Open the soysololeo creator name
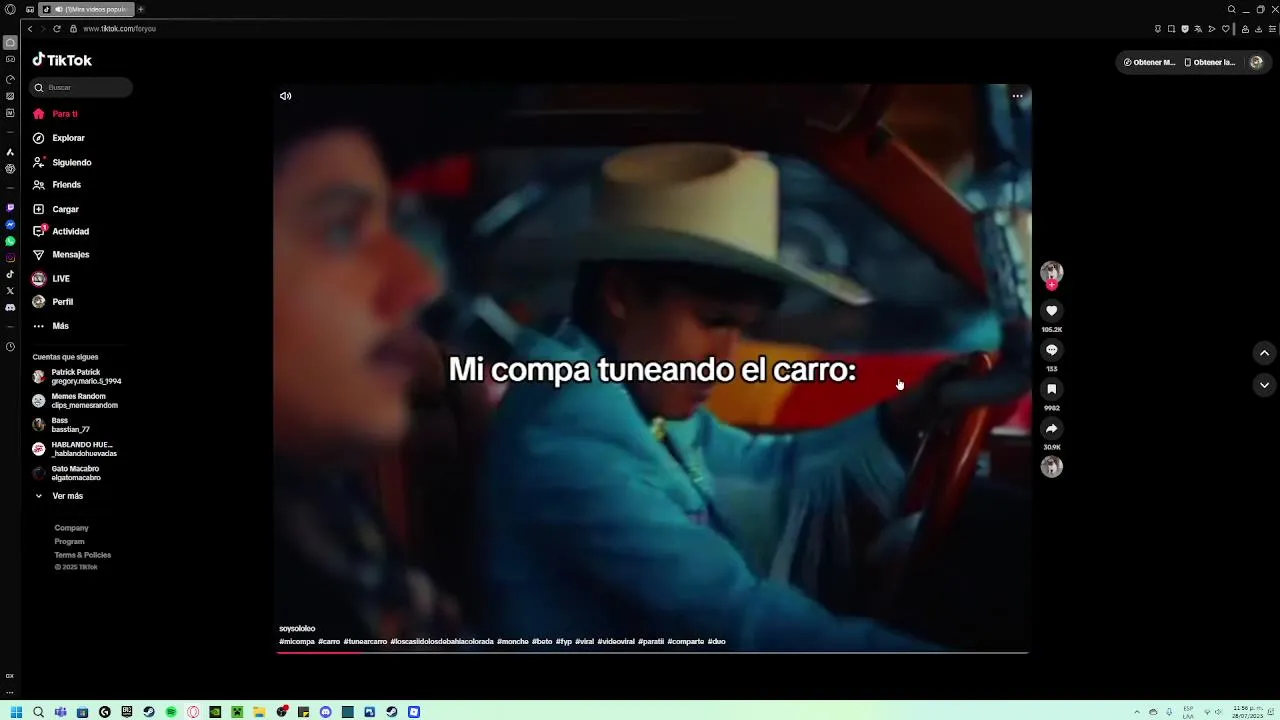 (297, 629)
